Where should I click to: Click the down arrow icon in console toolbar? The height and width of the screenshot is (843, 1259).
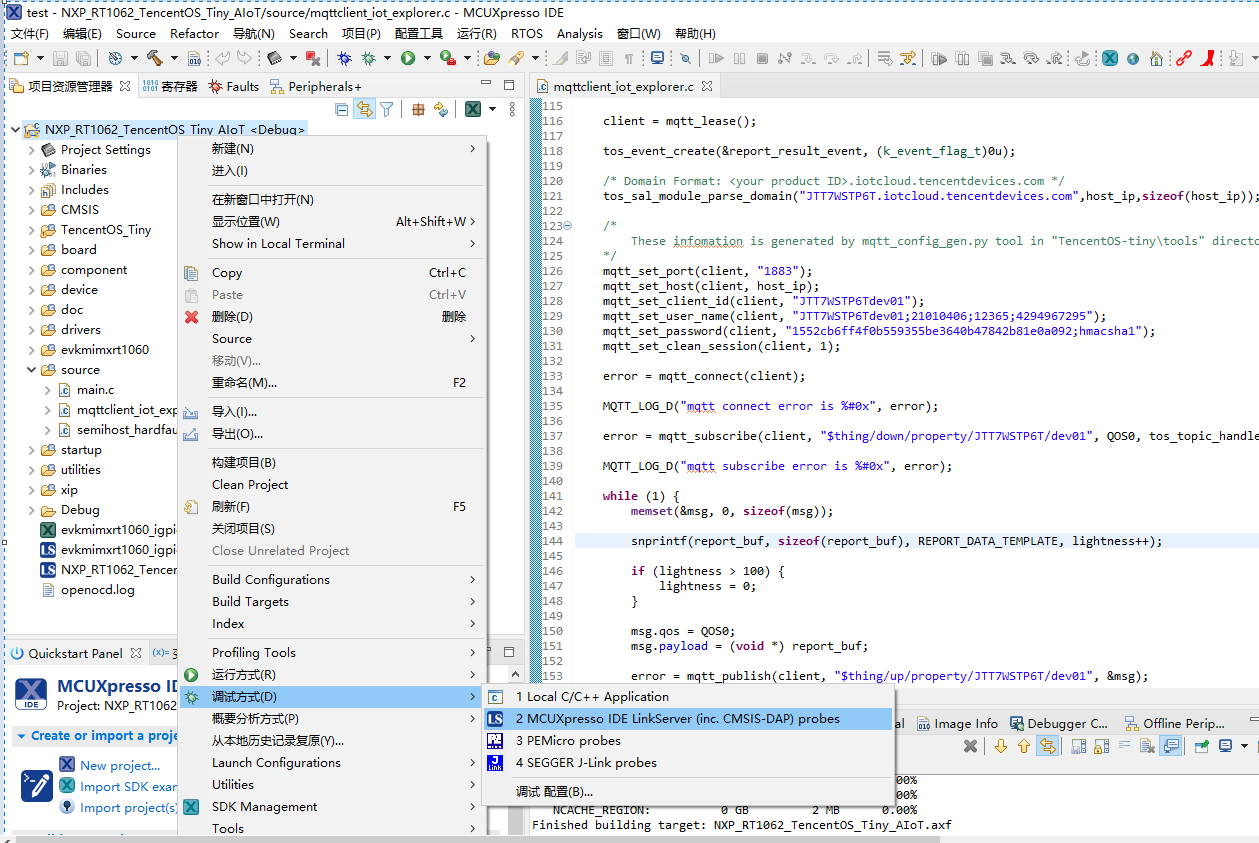[x=1001, y=746]
